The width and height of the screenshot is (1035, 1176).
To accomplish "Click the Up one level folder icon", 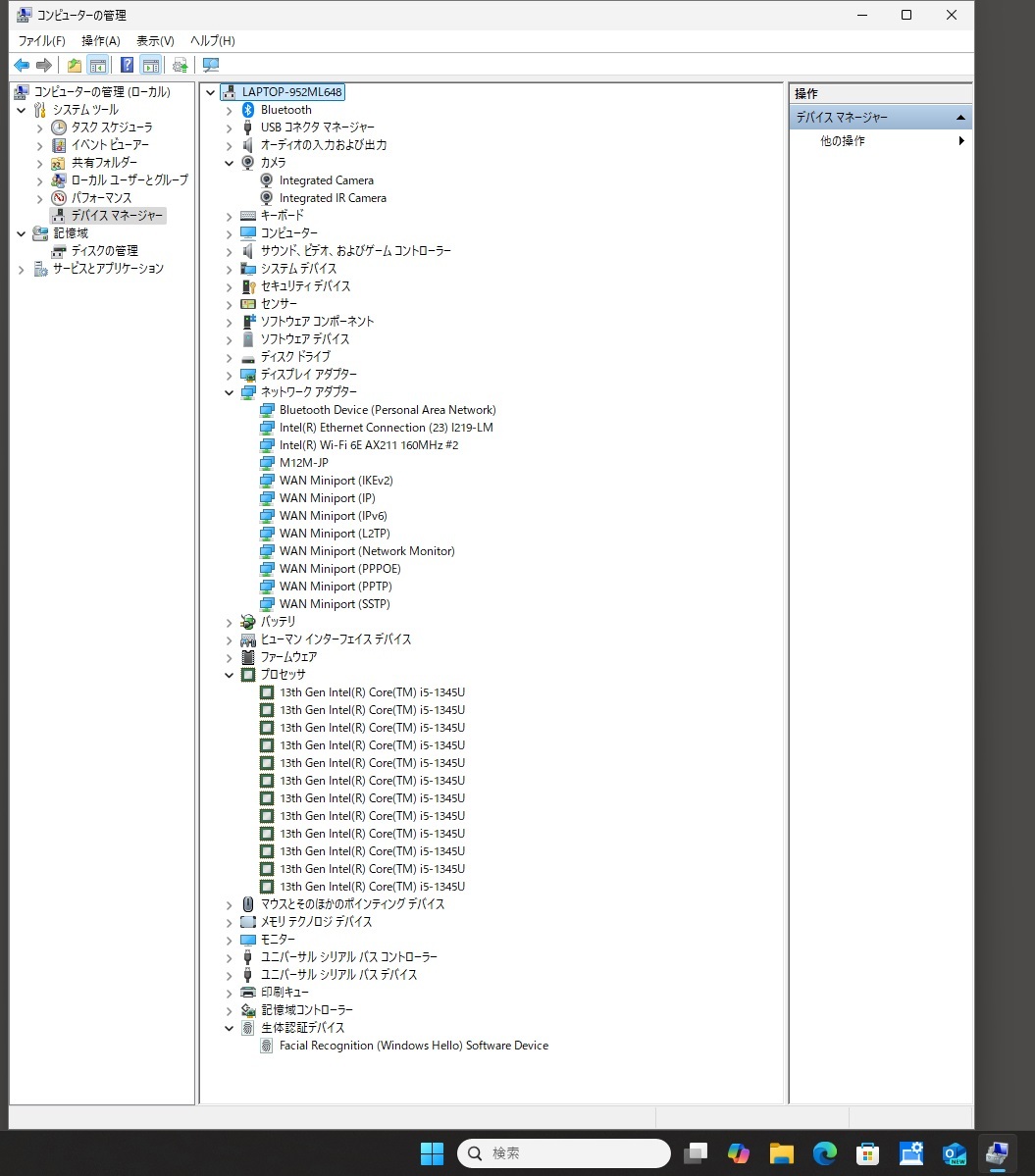I will 75,66.
